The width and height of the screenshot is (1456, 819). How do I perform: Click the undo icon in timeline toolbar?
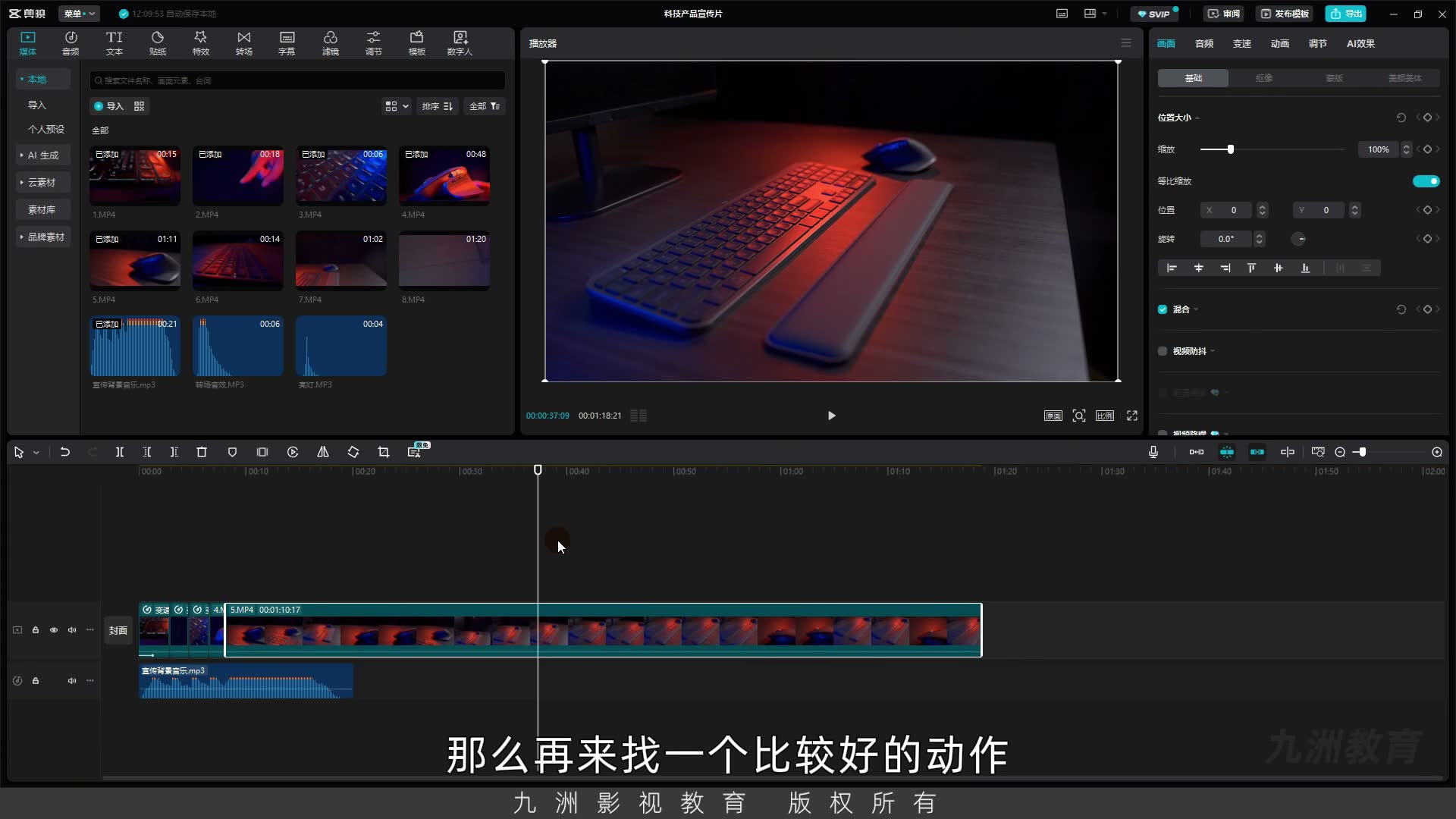click(x=65, y=452)
